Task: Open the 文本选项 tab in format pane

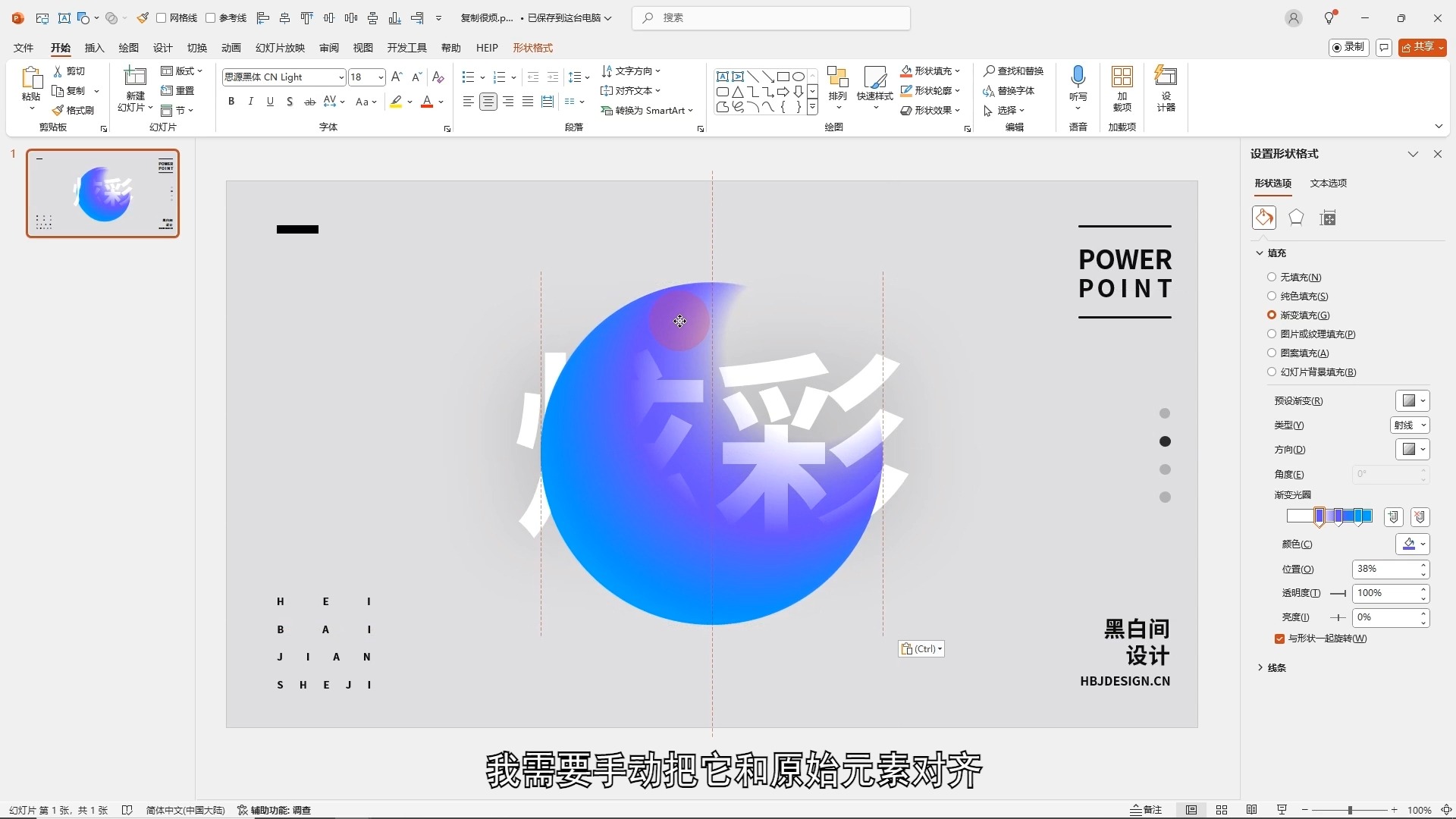Action: (x=1328, y=183)
